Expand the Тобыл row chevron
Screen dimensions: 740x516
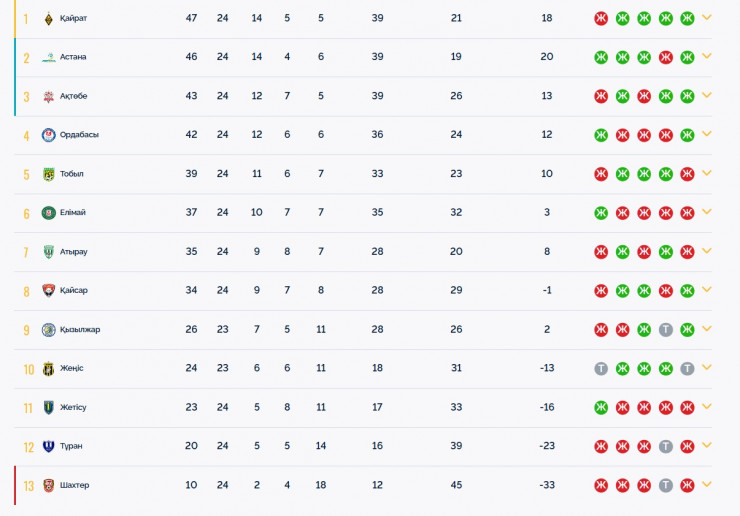tap(707, 173)
